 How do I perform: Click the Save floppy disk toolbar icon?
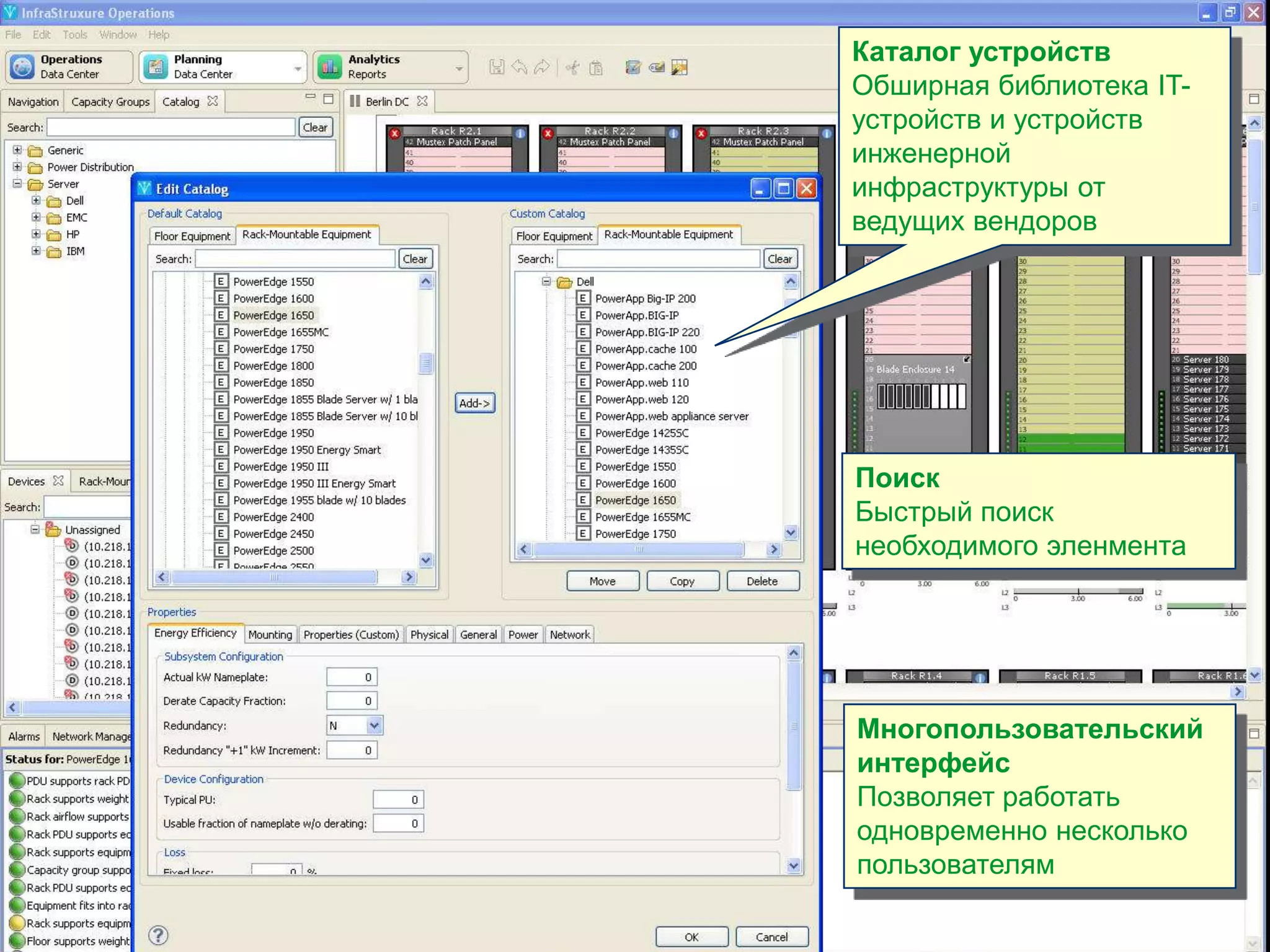(497, 67)
